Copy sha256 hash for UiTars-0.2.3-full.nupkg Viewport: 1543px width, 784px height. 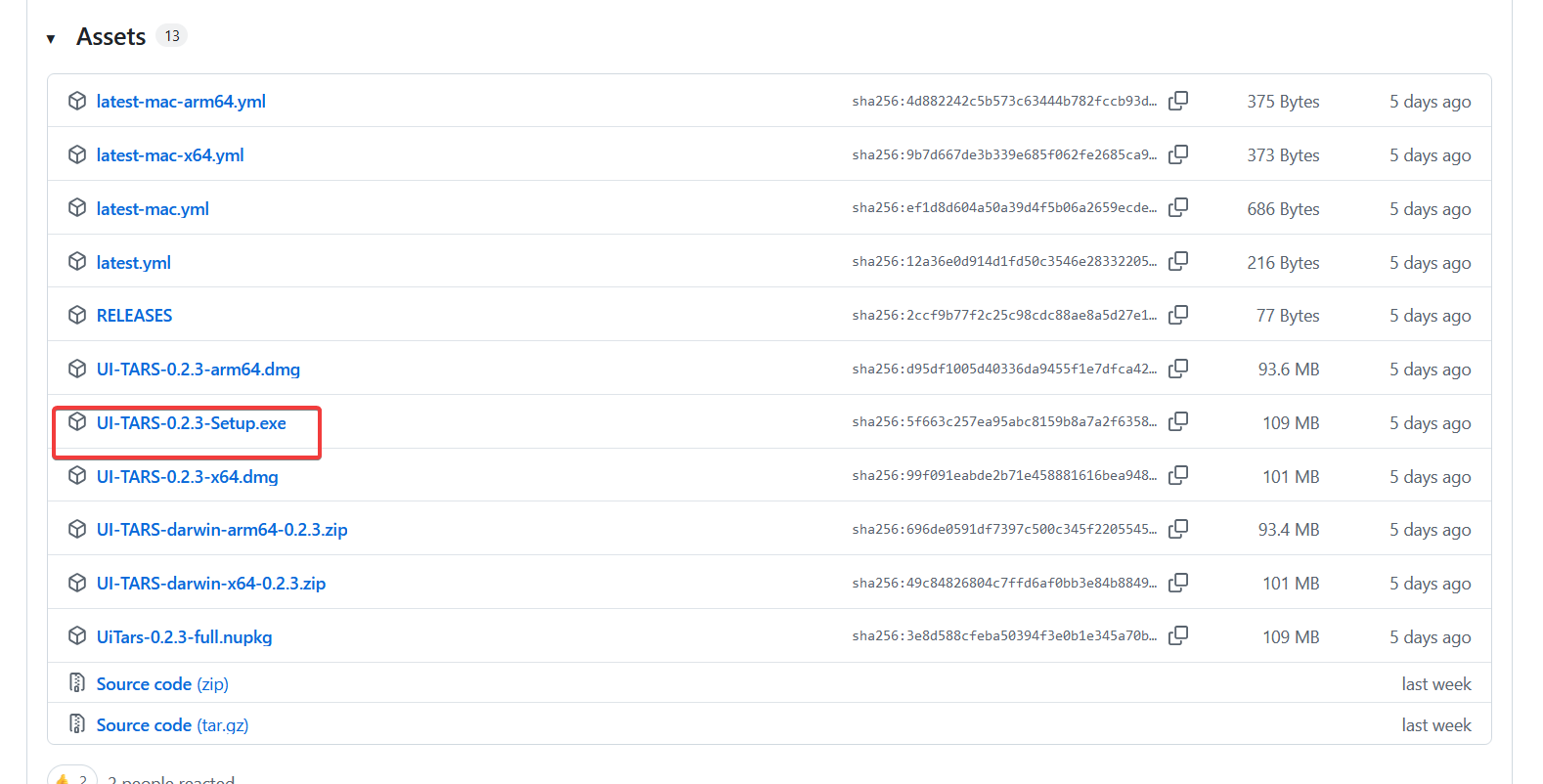tap(1178, 635)
